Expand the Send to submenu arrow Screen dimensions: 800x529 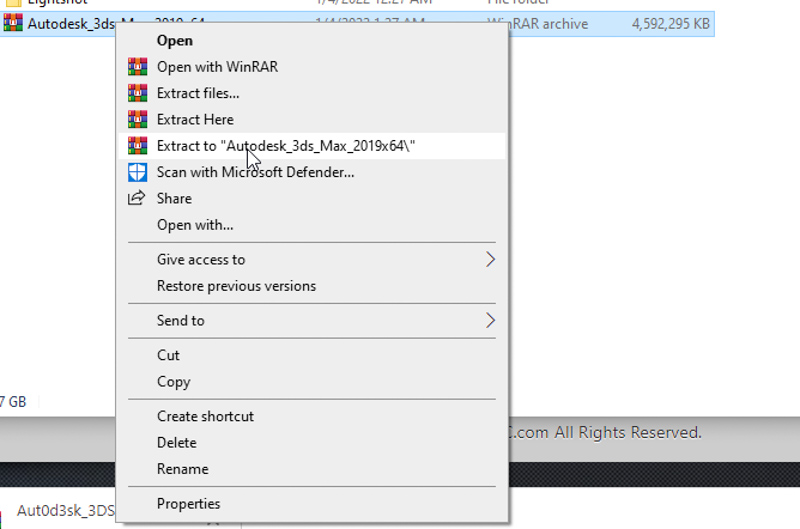click(x=490, y=320)
